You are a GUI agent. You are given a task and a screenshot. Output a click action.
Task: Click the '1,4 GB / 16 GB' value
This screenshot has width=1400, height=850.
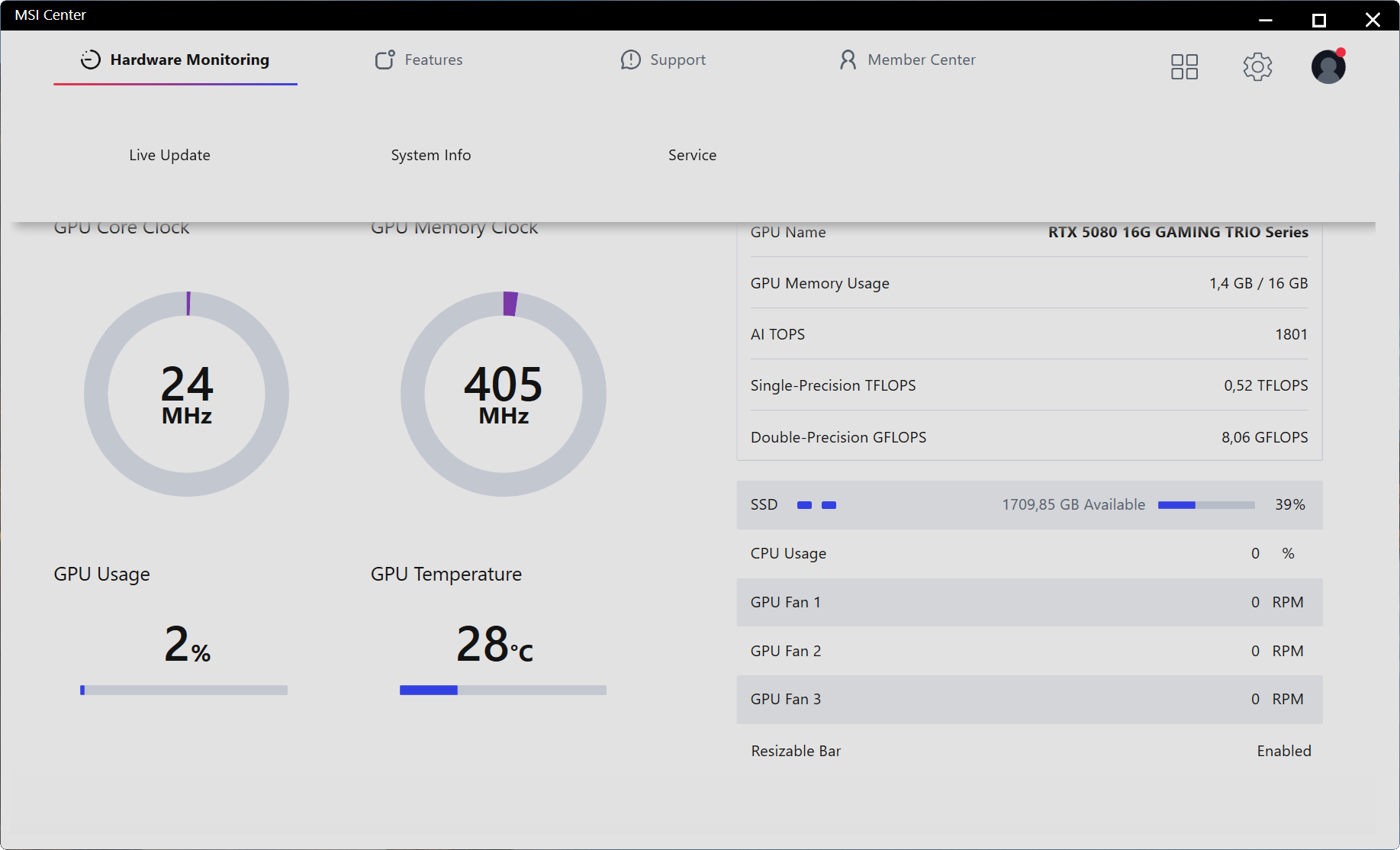(x=1259, y=283)
